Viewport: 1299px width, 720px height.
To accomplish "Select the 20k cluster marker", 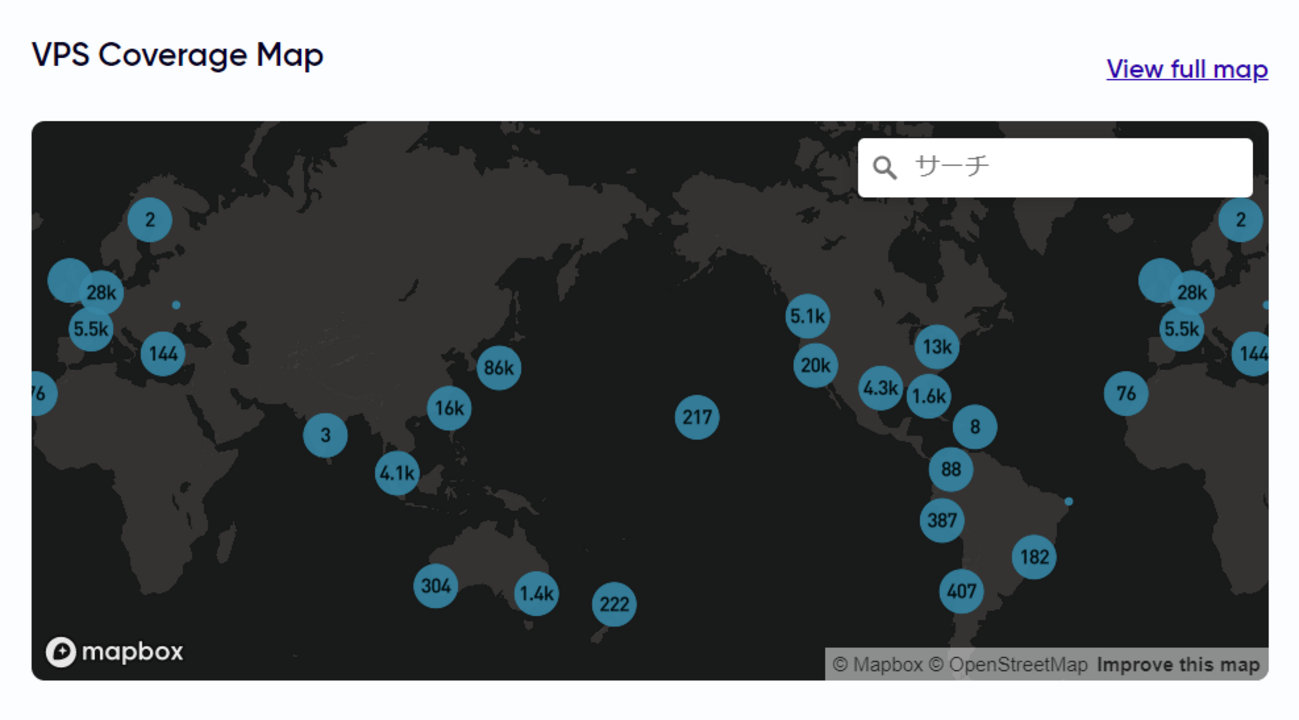I will coord(815,366).
